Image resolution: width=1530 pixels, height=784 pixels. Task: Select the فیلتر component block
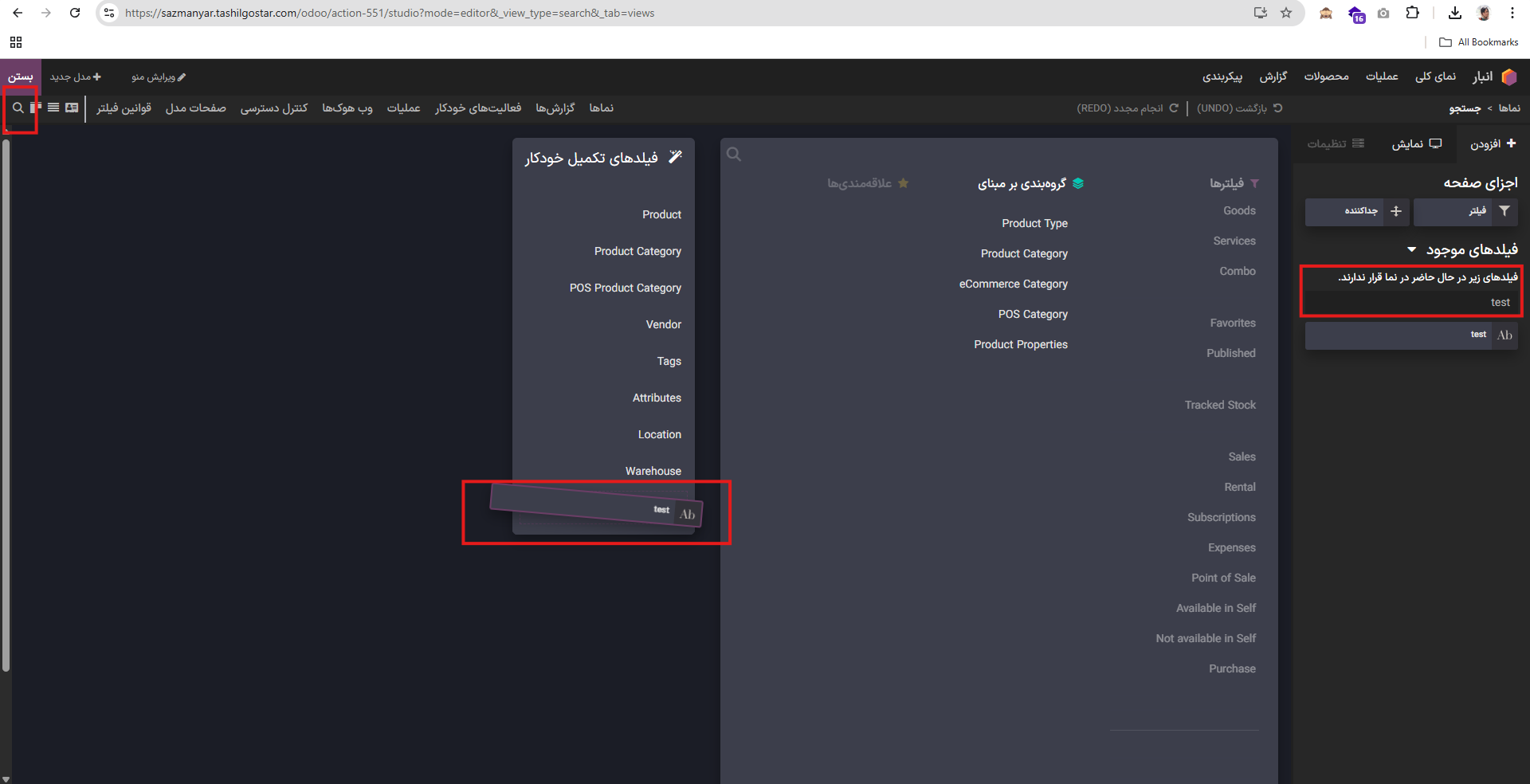point(1465,211)
